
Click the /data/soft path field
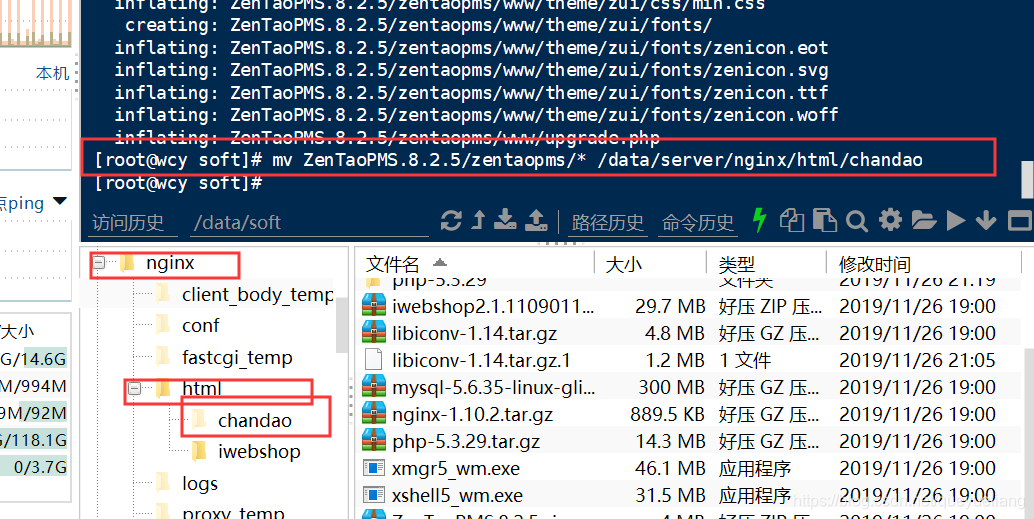pos(311,222)
